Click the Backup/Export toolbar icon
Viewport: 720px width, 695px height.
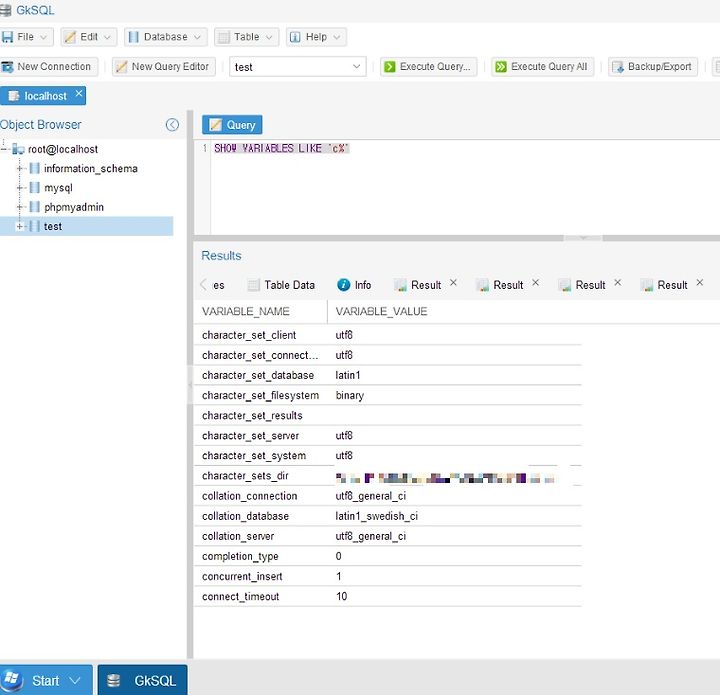pyautogui.click(x=618, y=67)
